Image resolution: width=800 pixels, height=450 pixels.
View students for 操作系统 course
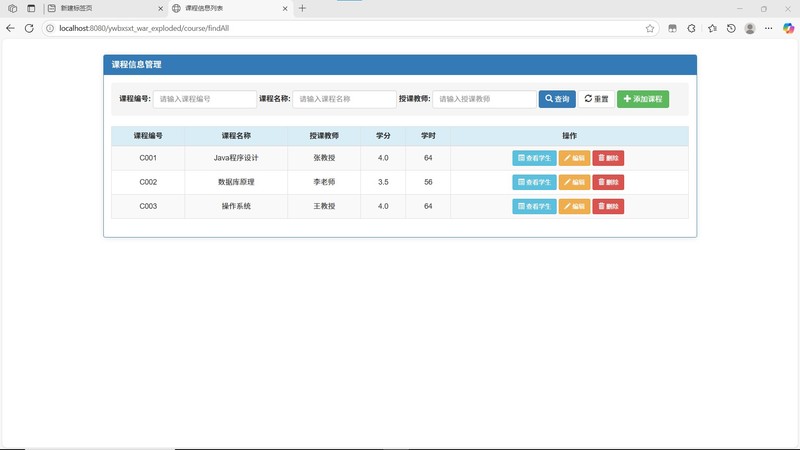pos(534,206)
